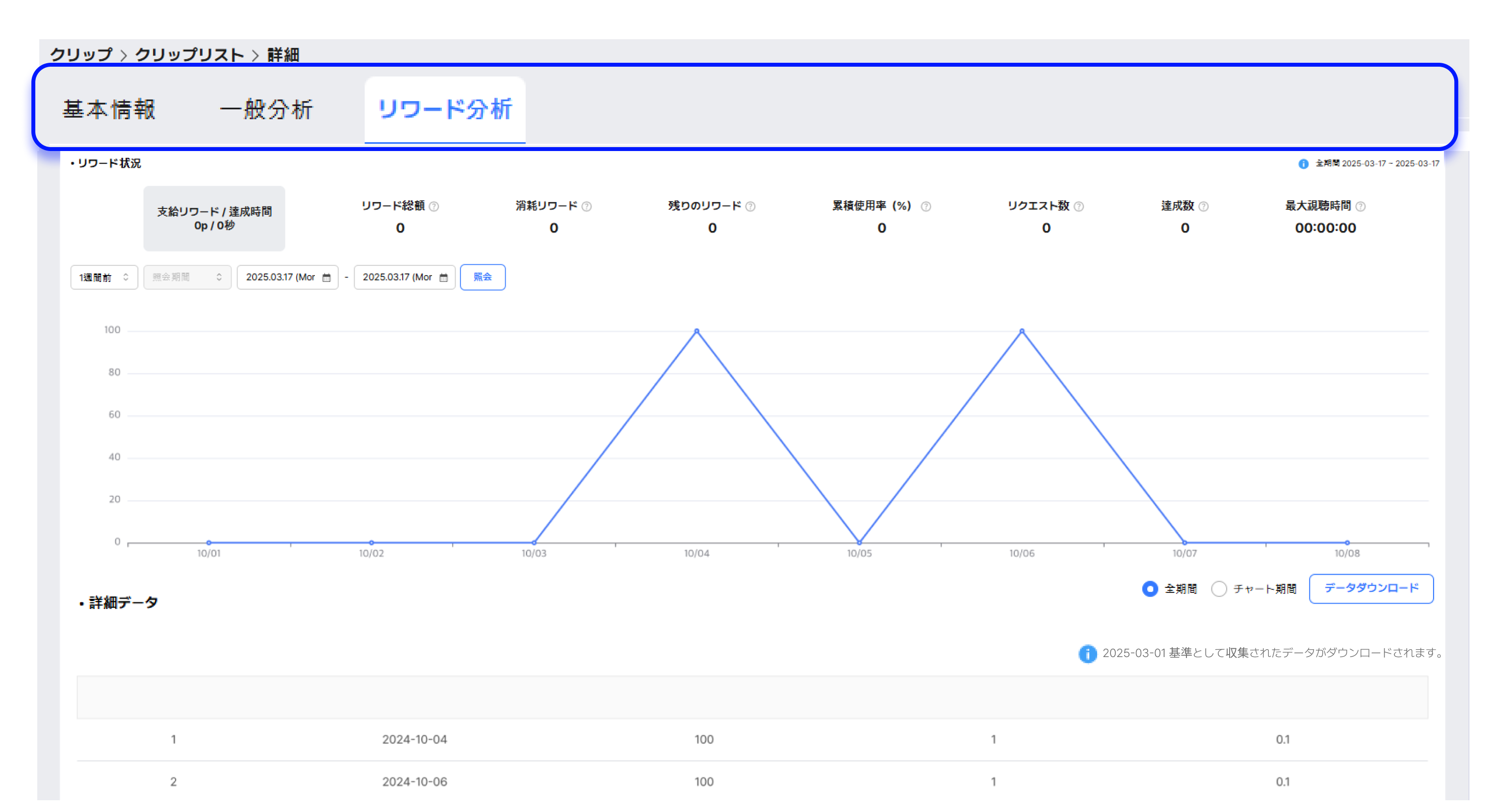Click help icon beside 最大視聴時間
The image size is (1491, 812).
(x=1360, y=206)
